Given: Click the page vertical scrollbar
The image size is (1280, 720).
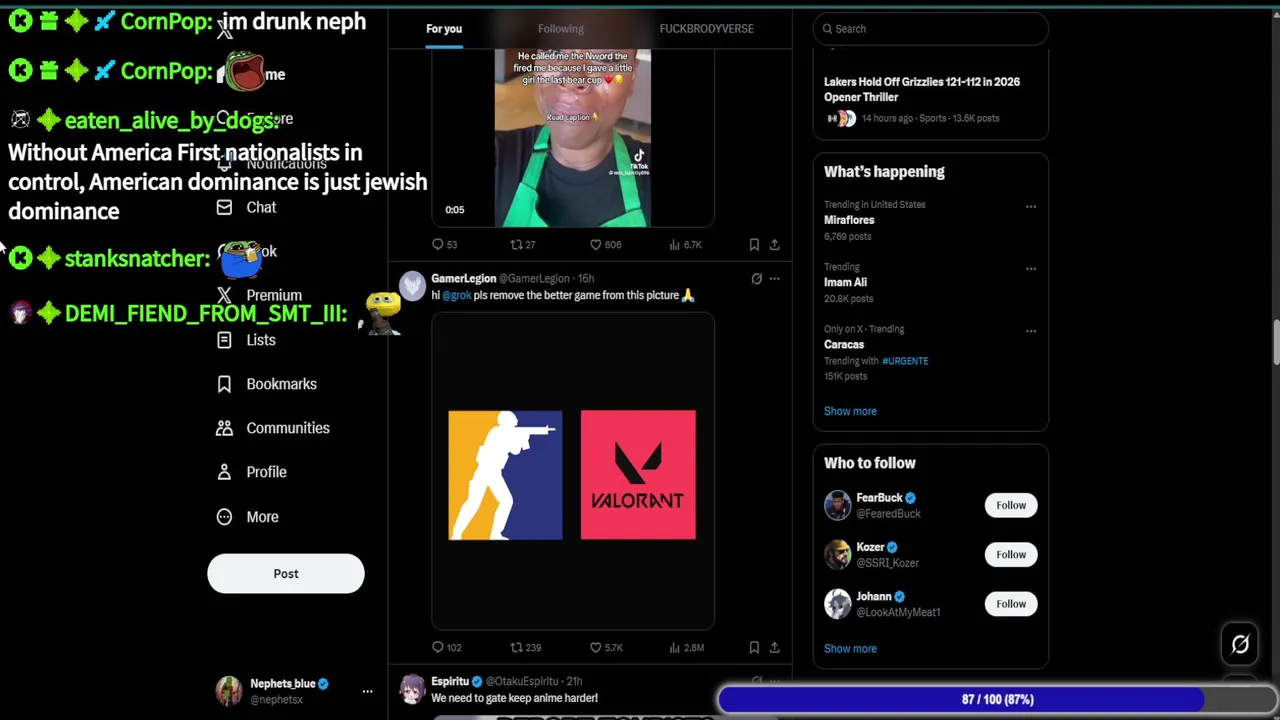Looking at the screenshot, I should coord(1275,344).
